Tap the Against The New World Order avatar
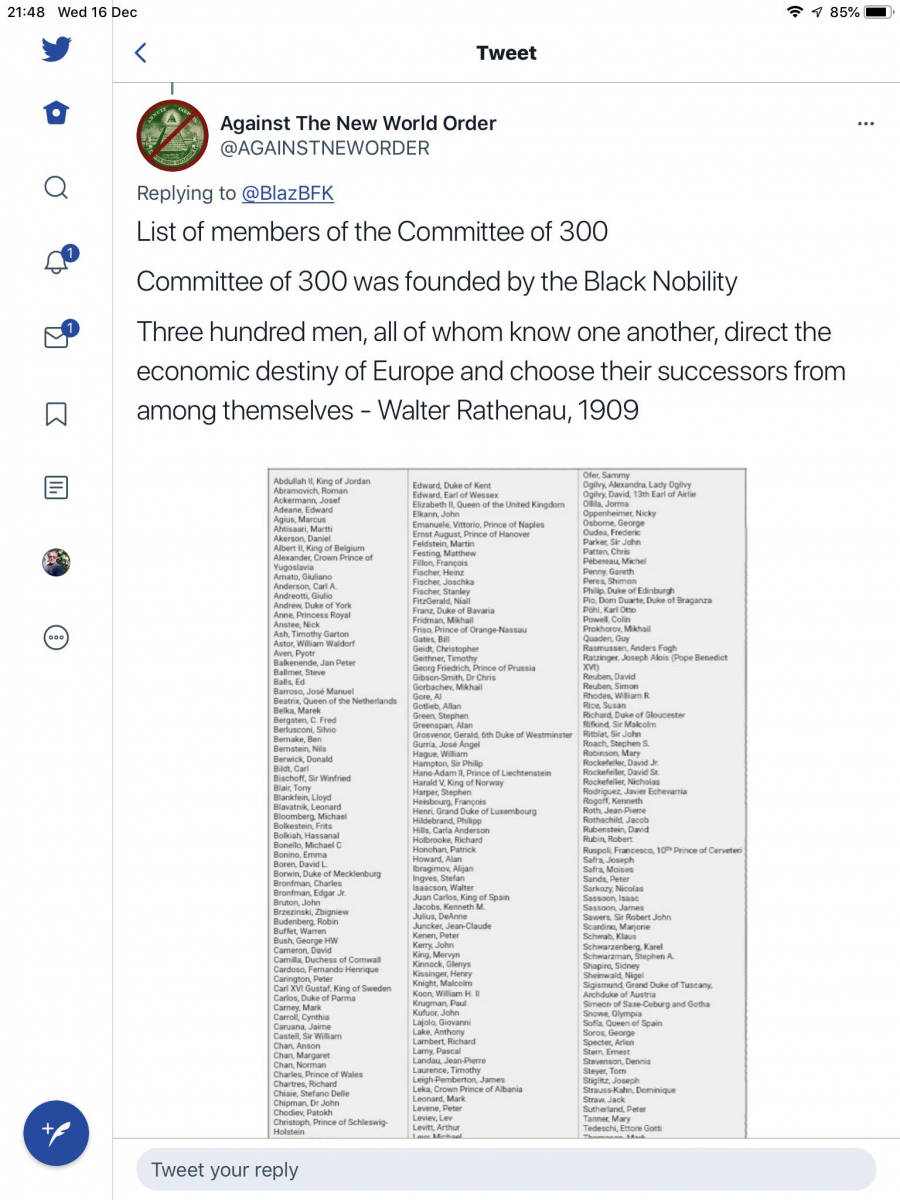 [172, 136]
